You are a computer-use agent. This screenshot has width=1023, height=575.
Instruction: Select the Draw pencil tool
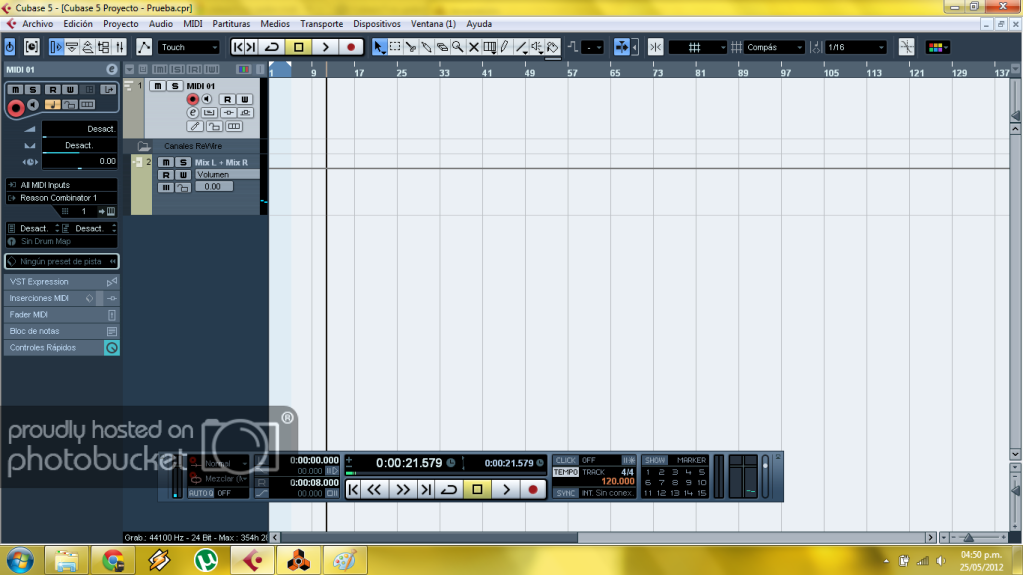(x=505, y=47)
